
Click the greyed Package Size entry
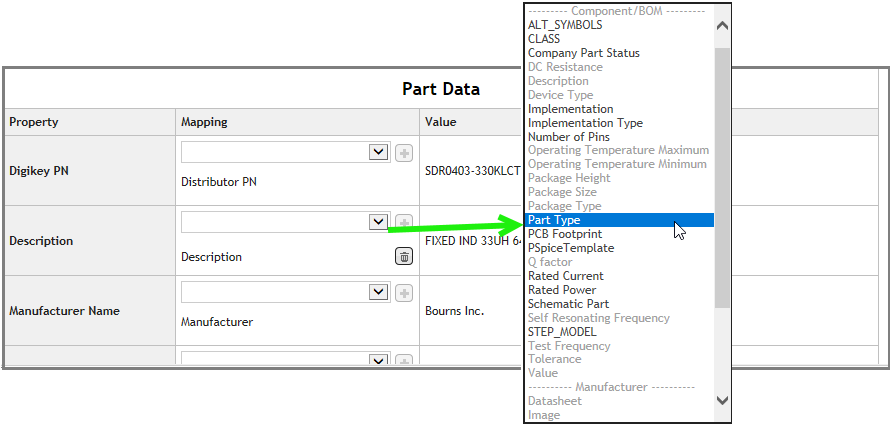[x=562, y=192]
